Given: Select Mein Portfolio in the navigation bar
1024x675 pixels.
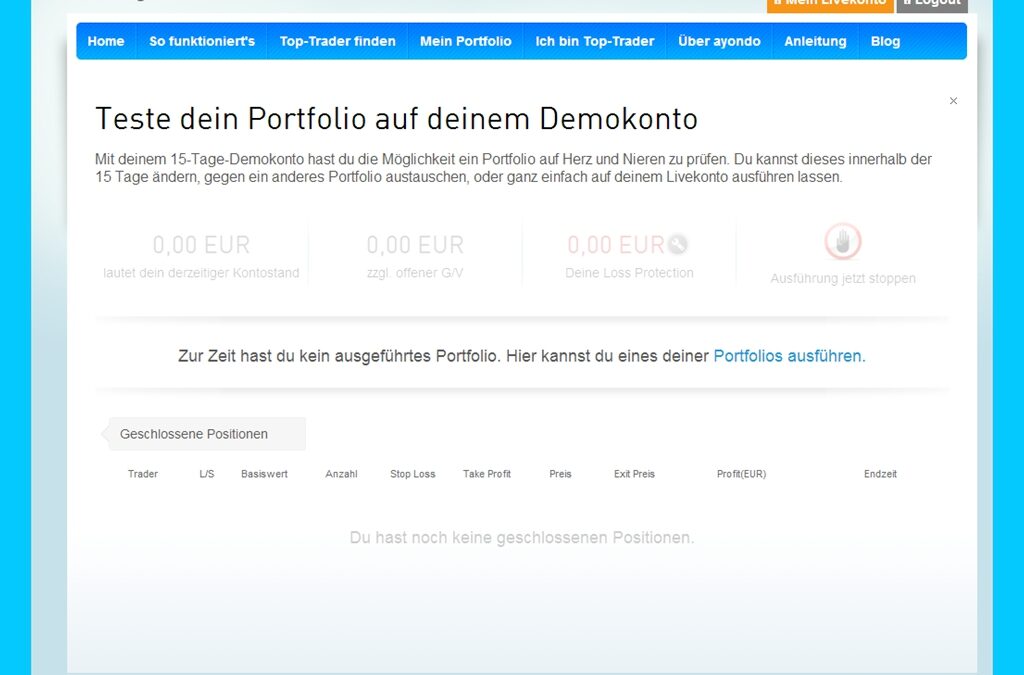Looking at the screenshot, I should [465, 41].
